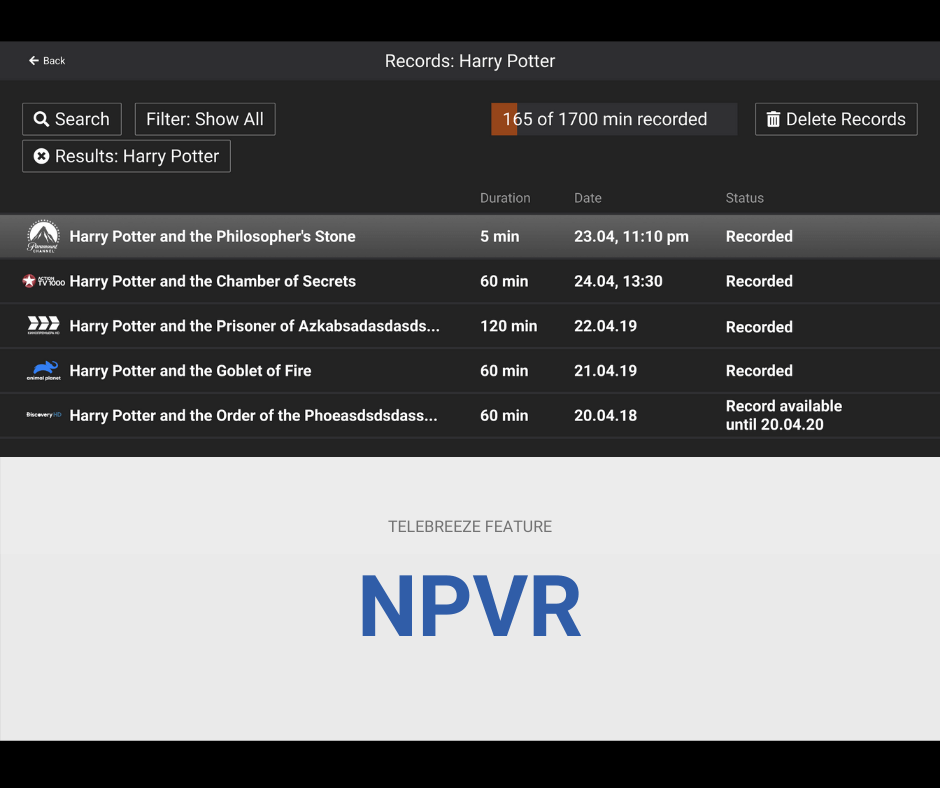
Task: Select the Paramount Channel logo
Action: pyautogui.click(x=43, y=236)
